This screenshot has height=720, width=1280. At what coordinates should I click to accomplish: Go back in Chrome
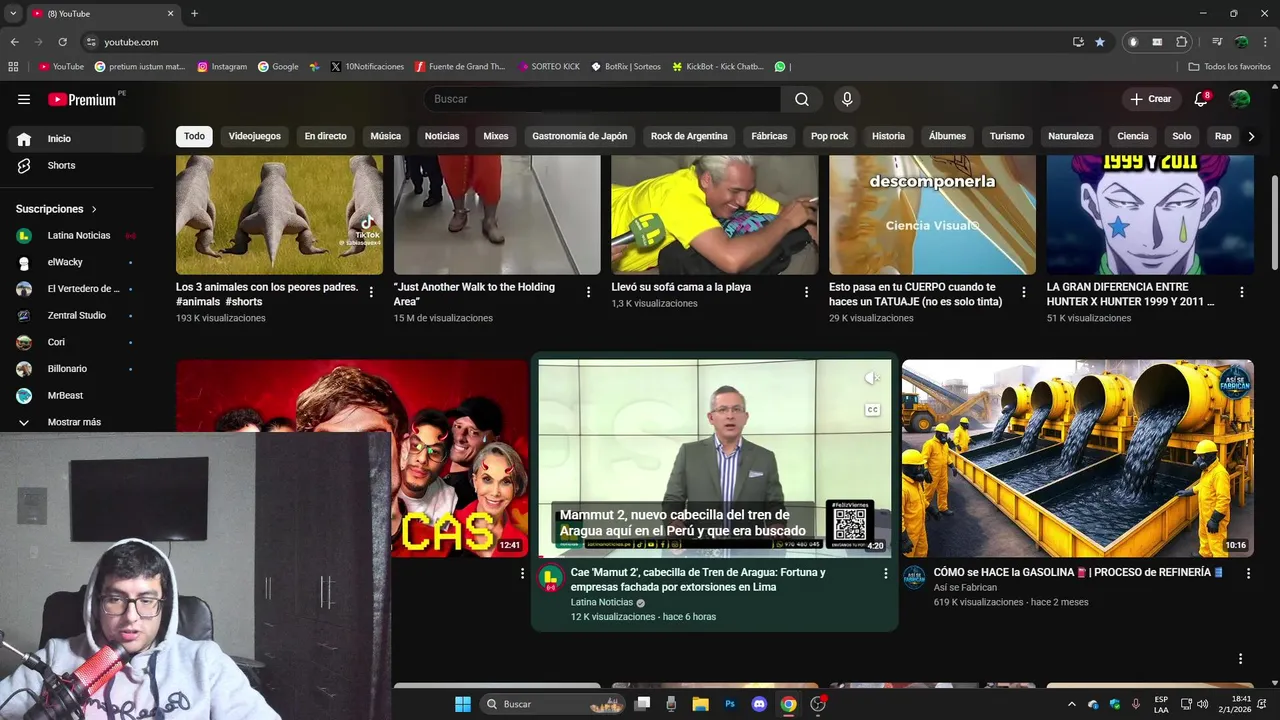point(14,42)
